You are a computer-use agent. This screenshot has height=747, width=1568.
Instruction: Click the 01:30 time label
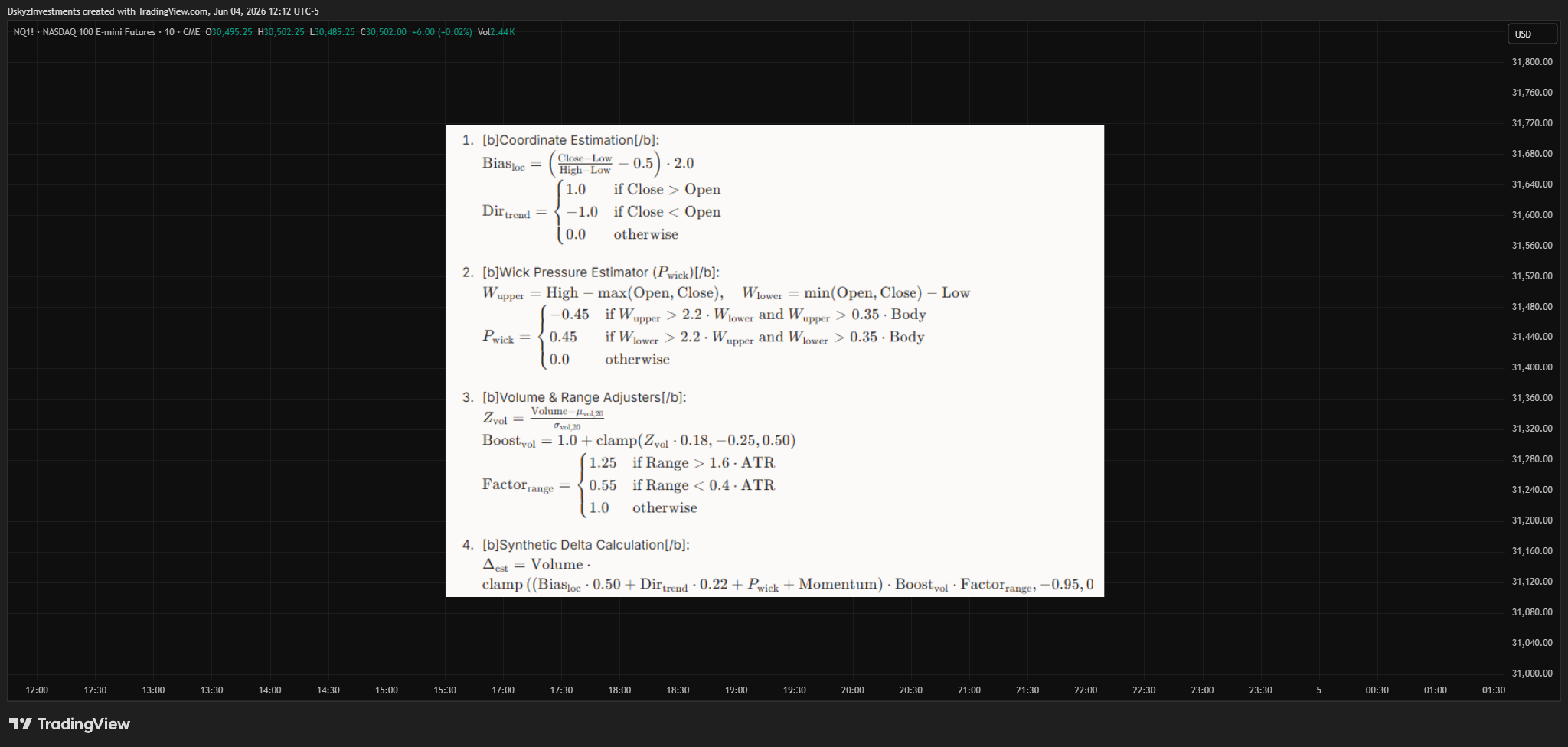tap(1493, 690)
